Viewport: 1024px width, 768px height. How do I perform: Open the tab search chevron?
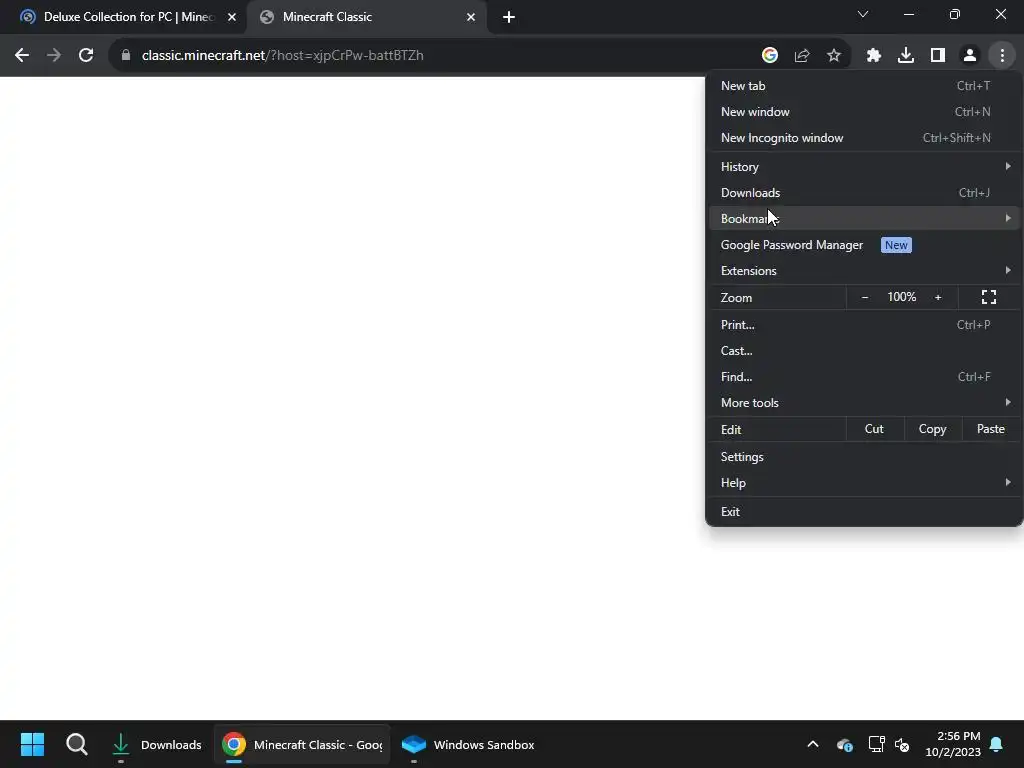(863, 14)
